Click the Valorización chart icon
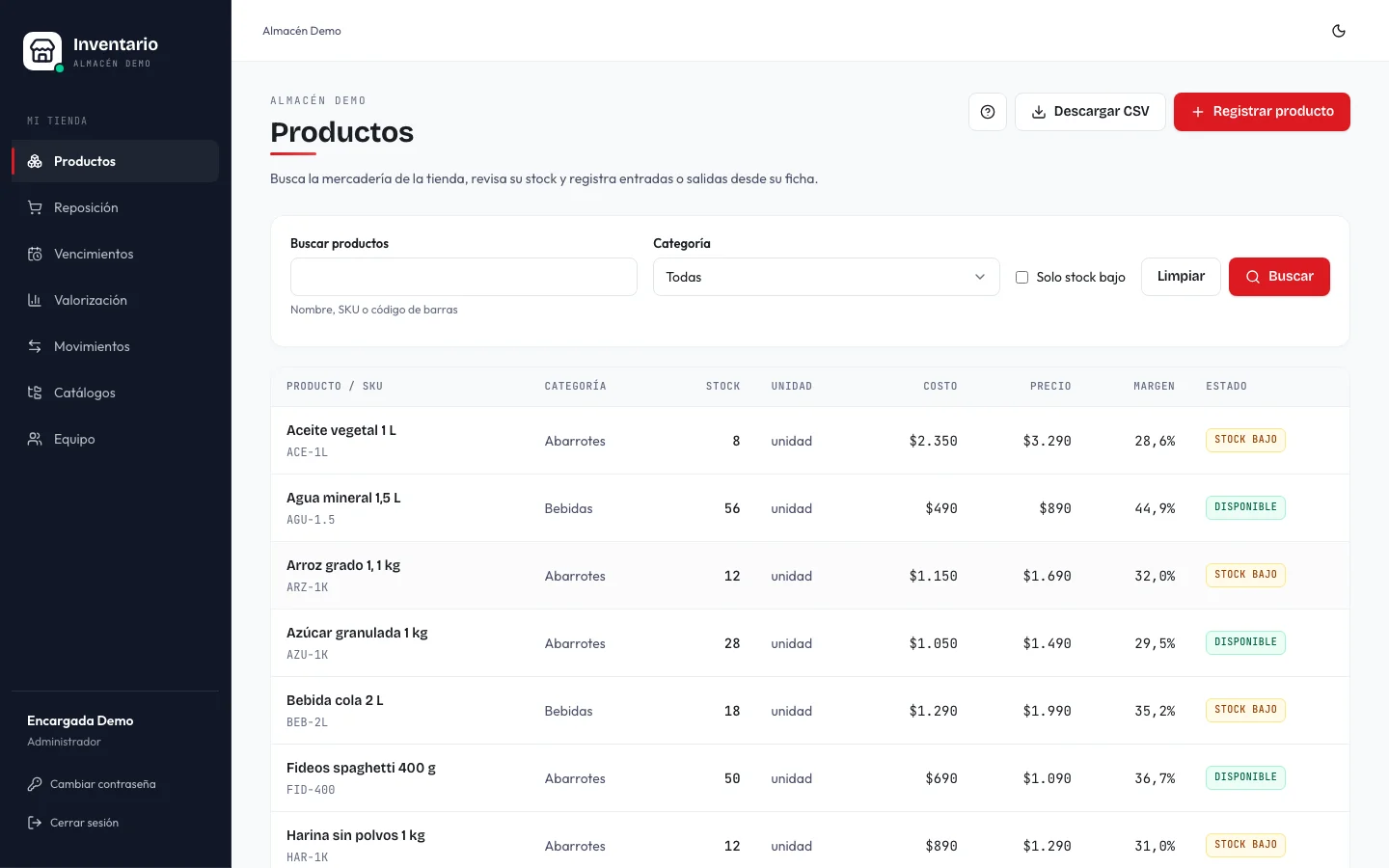1389x868 pixels. point(35,300)
